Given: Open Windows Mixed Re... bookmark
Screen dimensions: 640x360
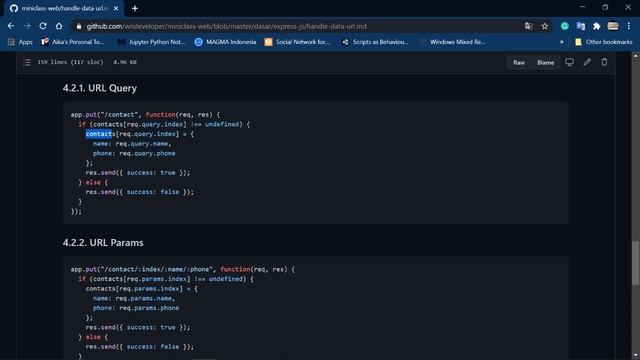Looking at the screenshot, I should click(452, 42).
